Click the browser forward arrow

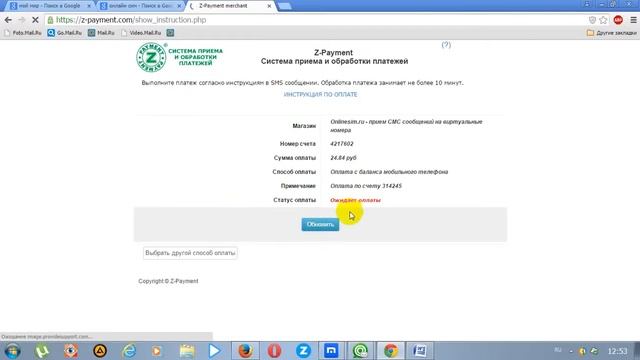click(22, 20)
